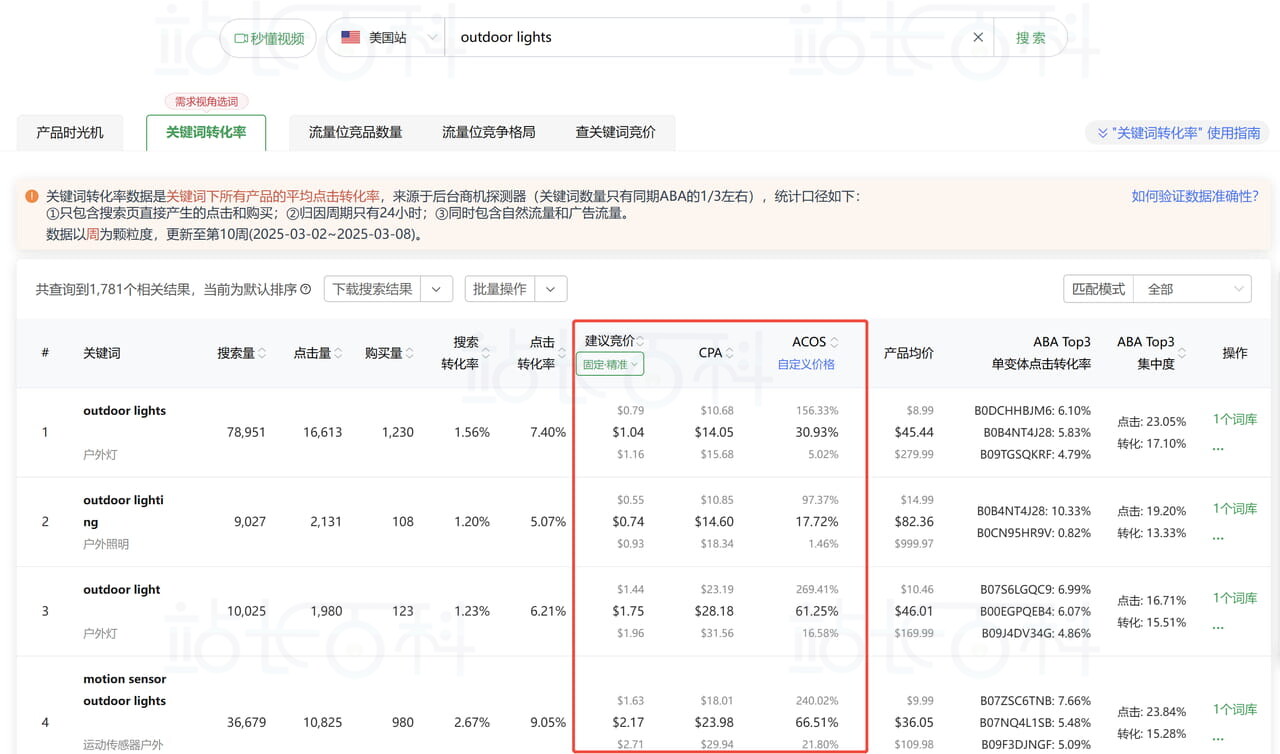Click the 1个词库 link for outdoor lighting

click(1235, 508)
